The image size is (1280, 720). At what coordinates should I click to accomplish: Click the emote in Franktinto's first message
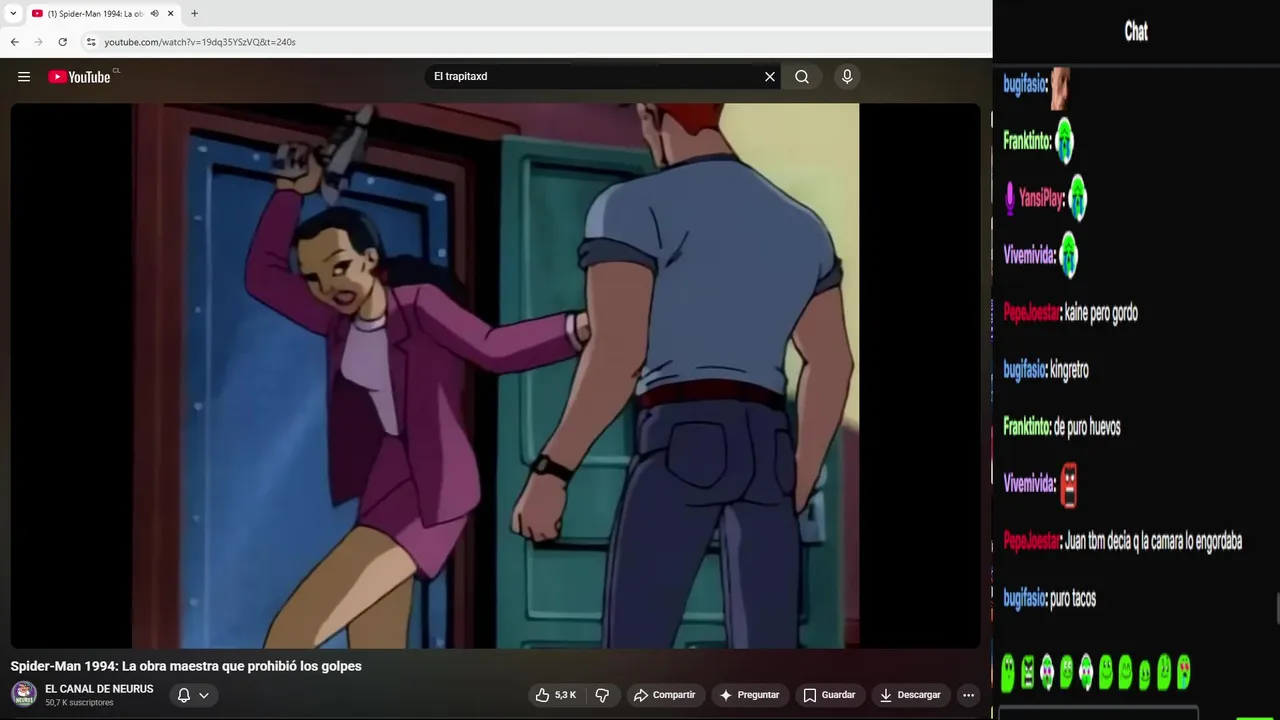click(x=1064, y=141)
